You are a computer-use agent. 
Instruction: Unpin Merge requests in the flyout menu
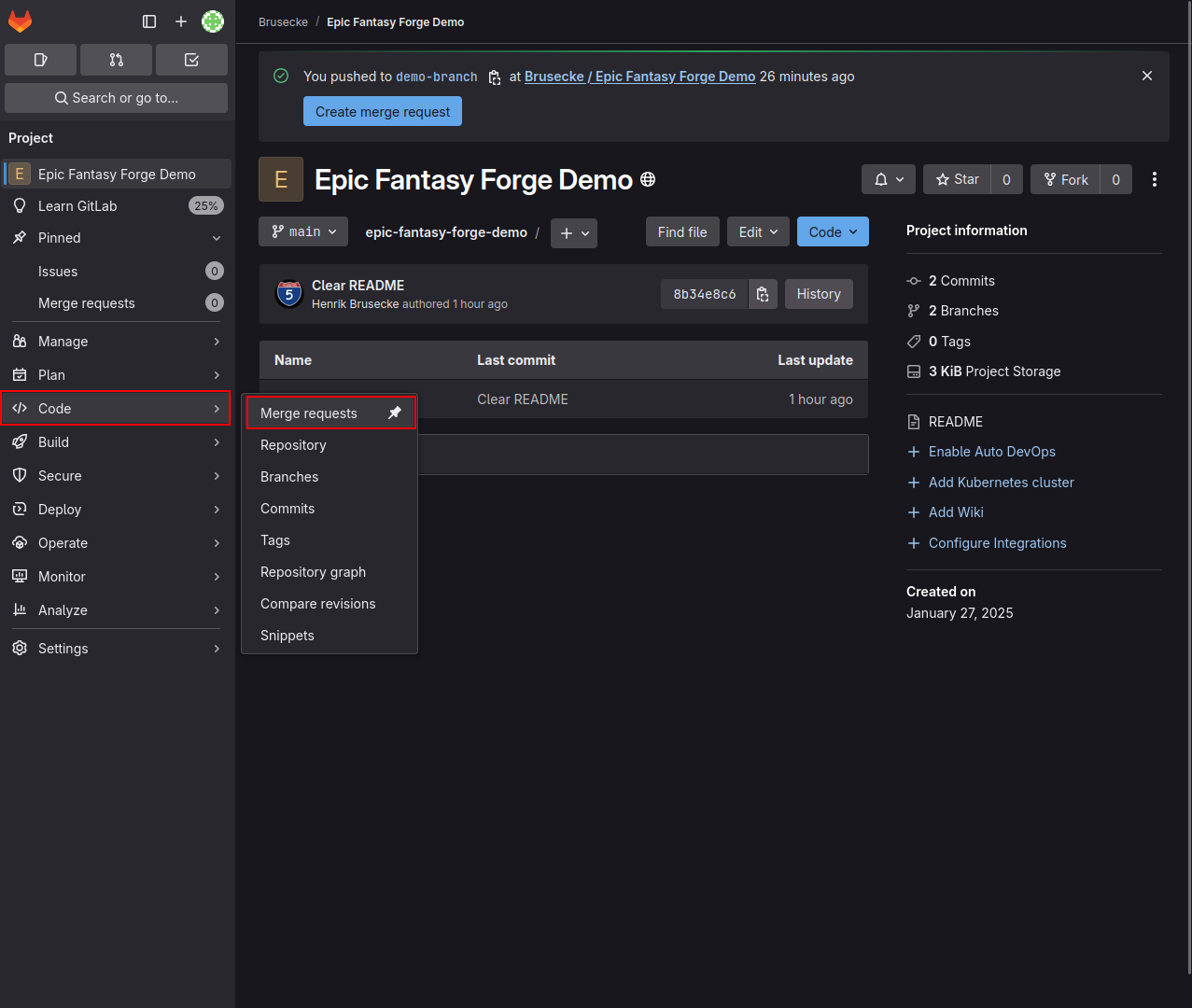click(x=395, y=413)
